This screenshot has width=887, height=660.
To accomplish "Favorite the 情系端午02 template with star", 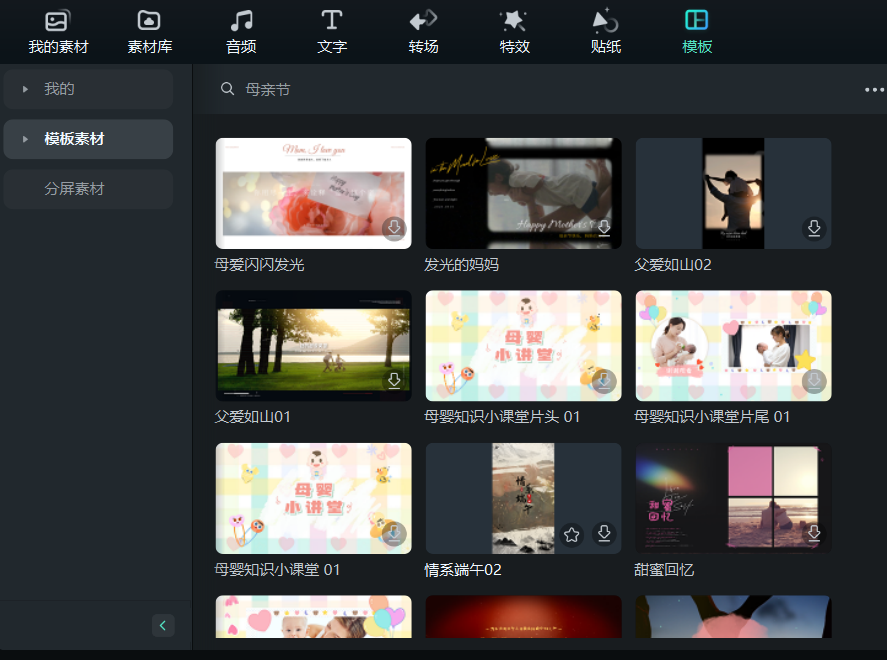I will tap(571, 534).
